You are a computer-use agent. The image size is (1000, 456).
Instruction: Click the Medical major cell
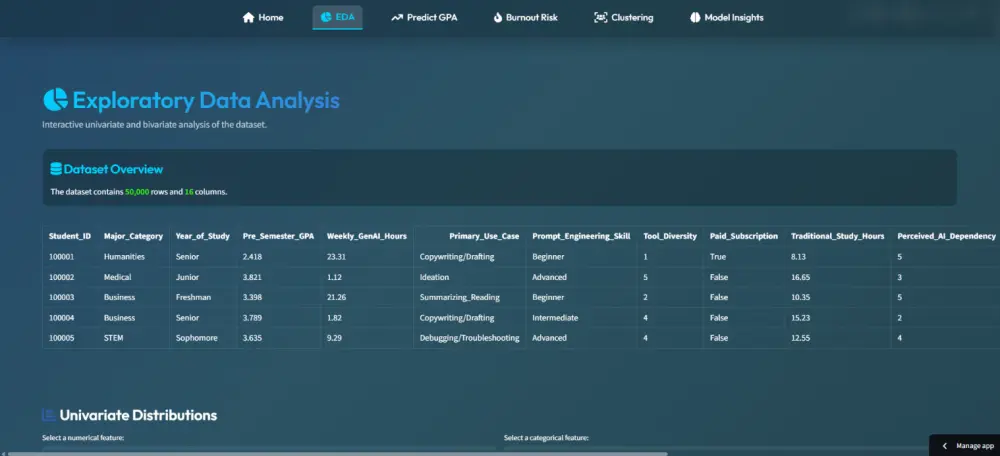coord(133,277)
